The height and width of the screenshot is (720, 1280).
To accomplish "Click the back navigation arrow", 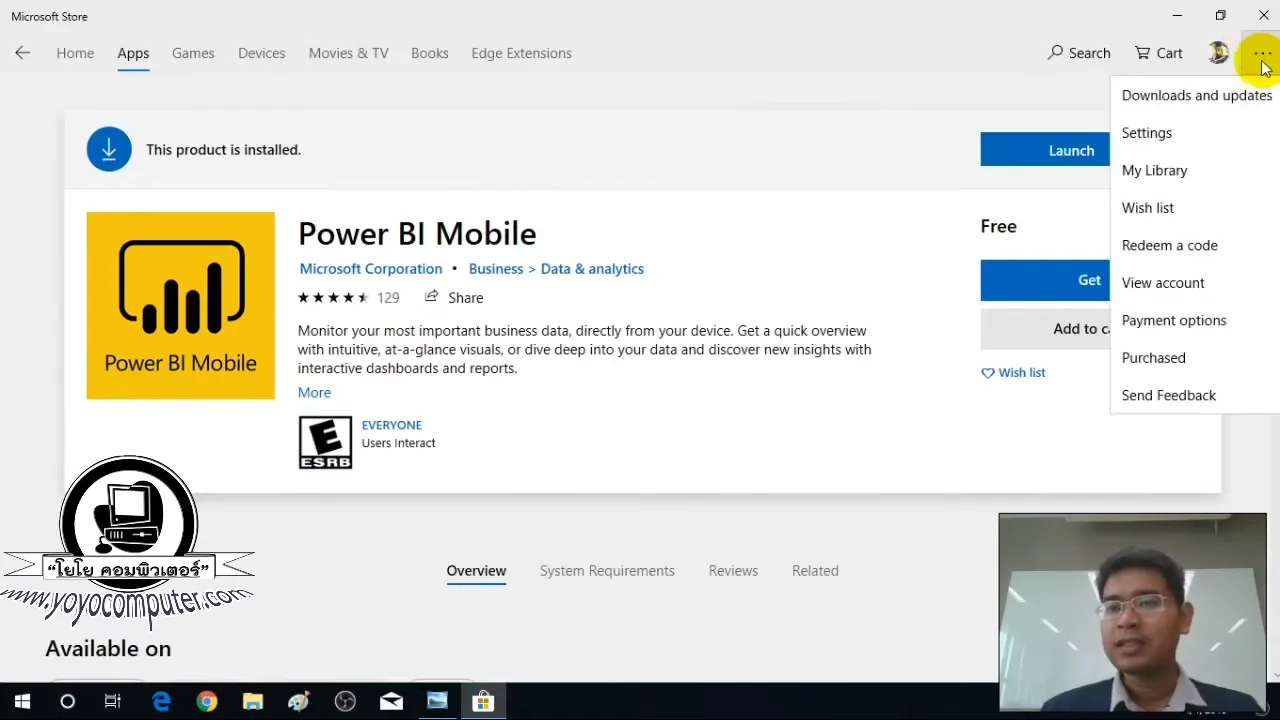I will coord(22,53).
